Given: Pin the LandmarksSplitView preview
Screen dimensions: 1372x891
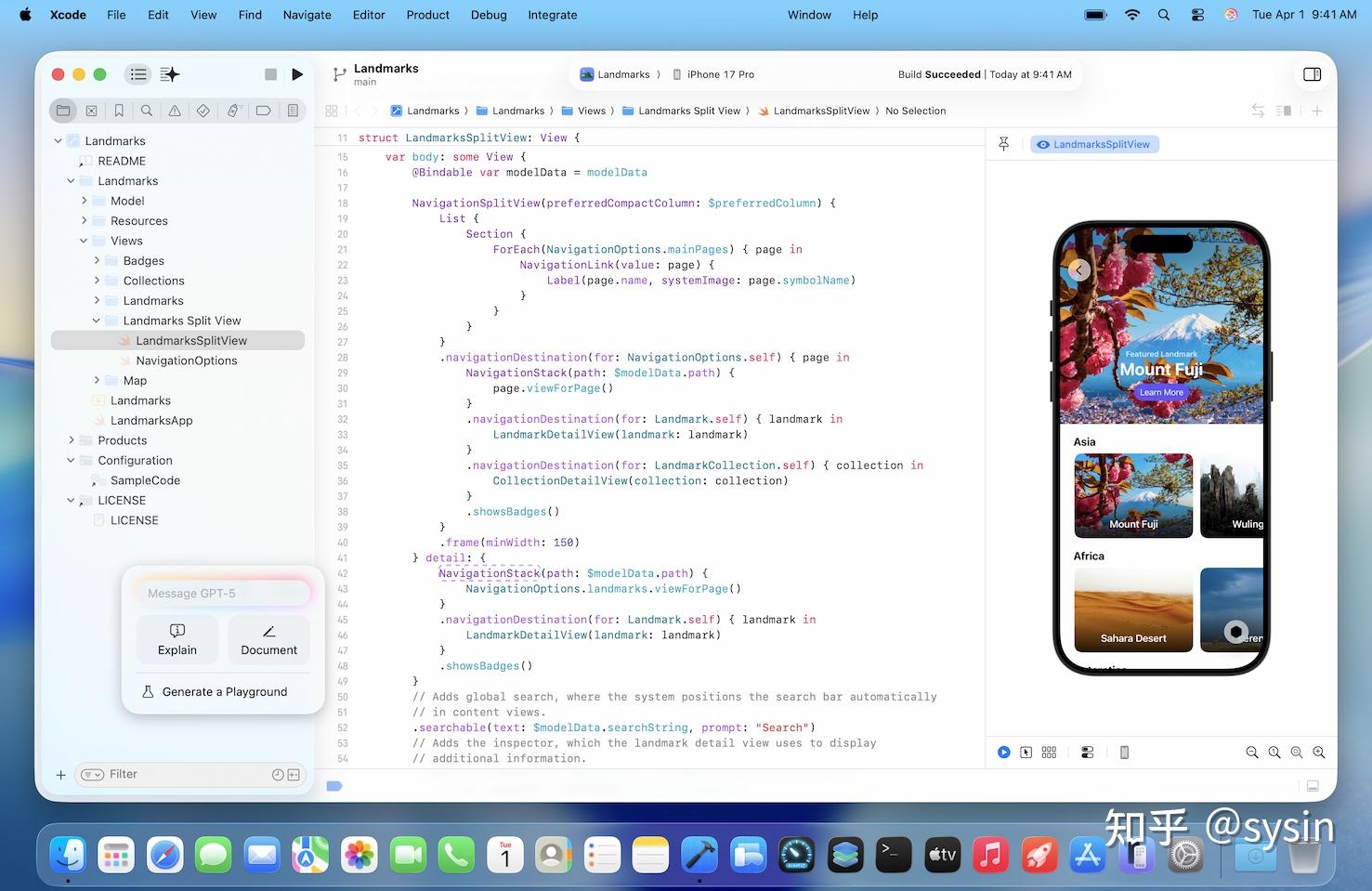Looking at the screenshot, I should pos(1003,144).
